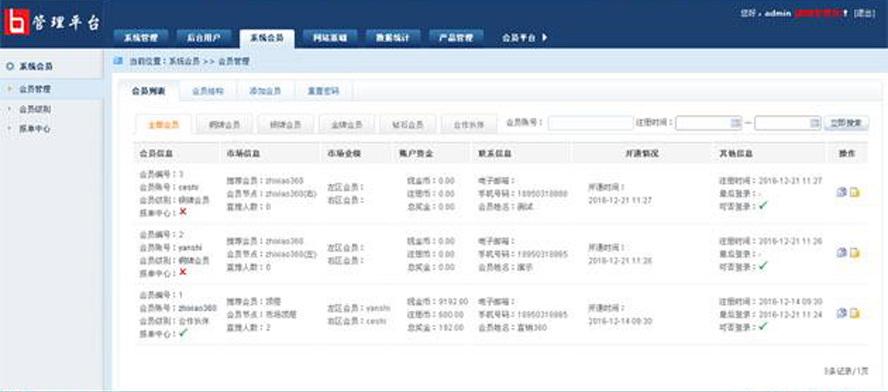
Task: Select 会员管理 in the left sidebar
Action: click(x=52, y=89)
